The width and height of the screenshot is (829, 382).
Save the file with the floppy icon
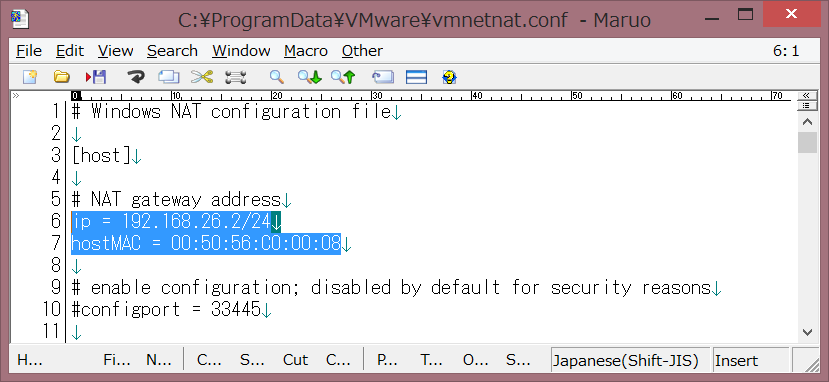(96, 77)
